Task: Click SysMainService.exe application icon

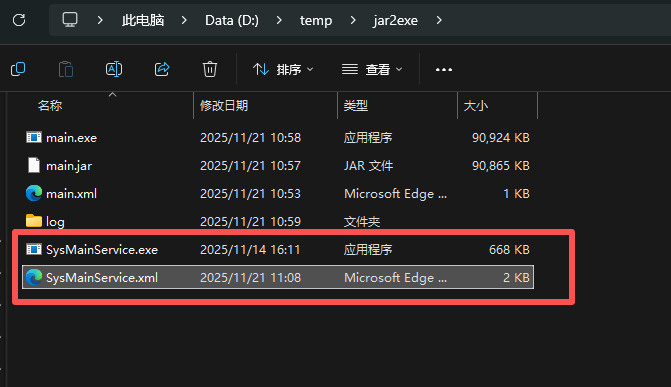Action: coord(34,249)
